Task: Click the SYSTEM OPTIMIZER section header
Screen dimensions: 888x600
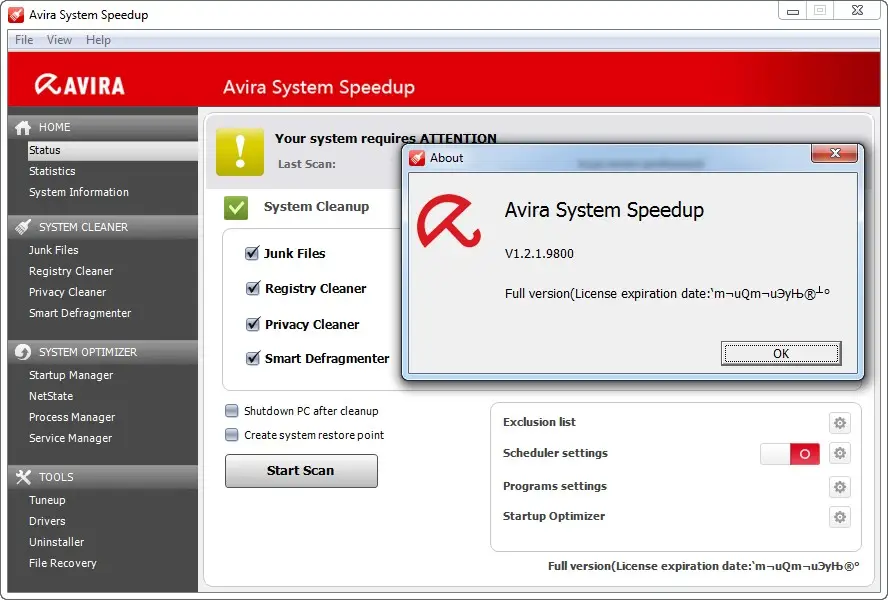Action: point(103,352)
